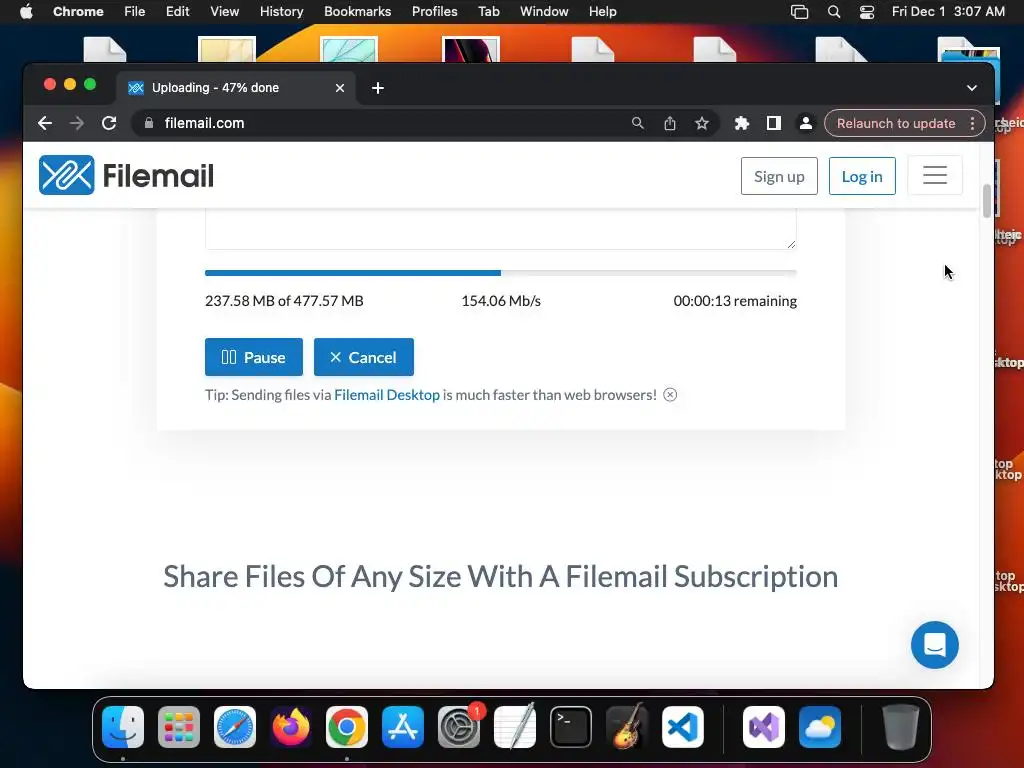Image resolution: width=1024 pixels, height=768 pixels.
Task: Open Terminal from the Dock
Action: pos(571,727)
